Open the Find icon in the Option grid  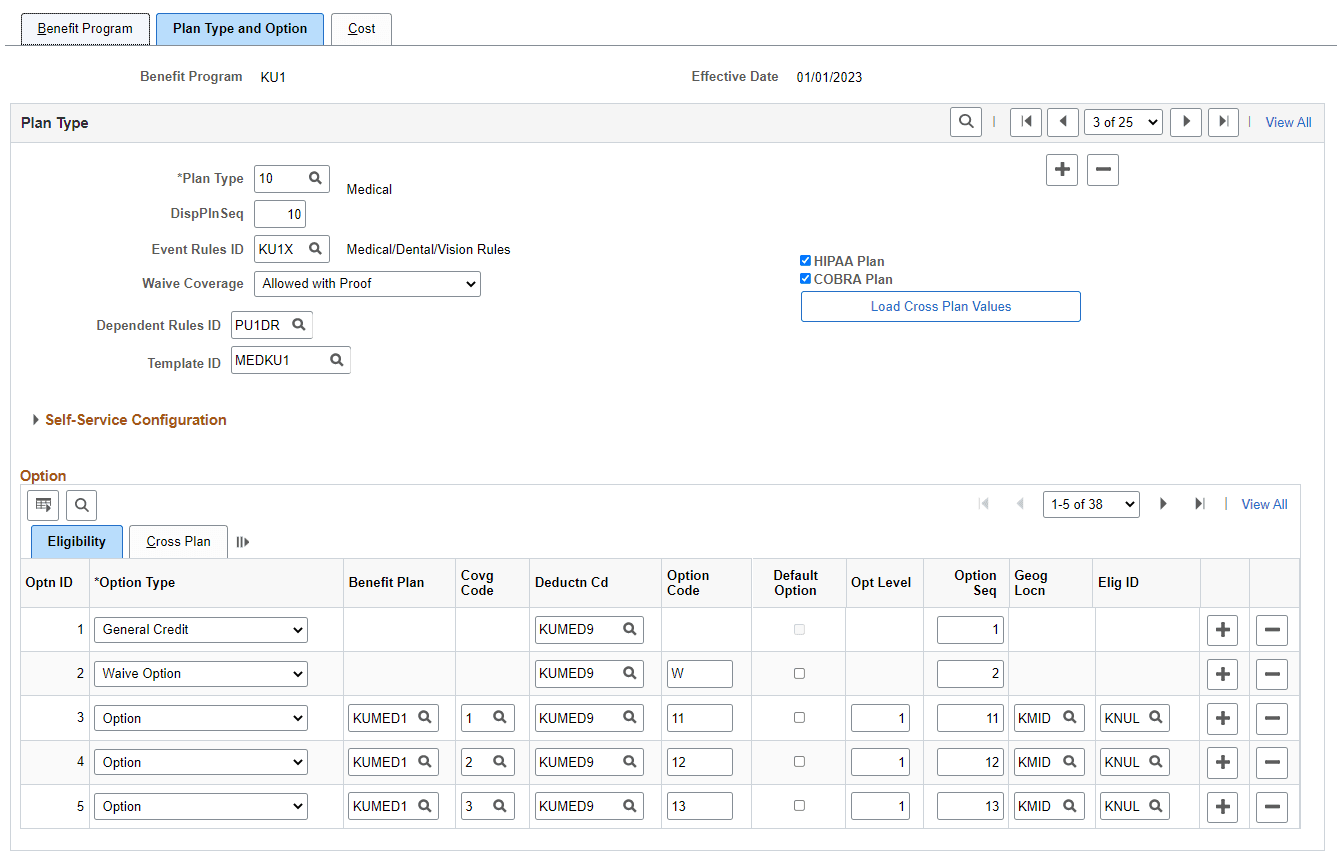coord(80,505)
